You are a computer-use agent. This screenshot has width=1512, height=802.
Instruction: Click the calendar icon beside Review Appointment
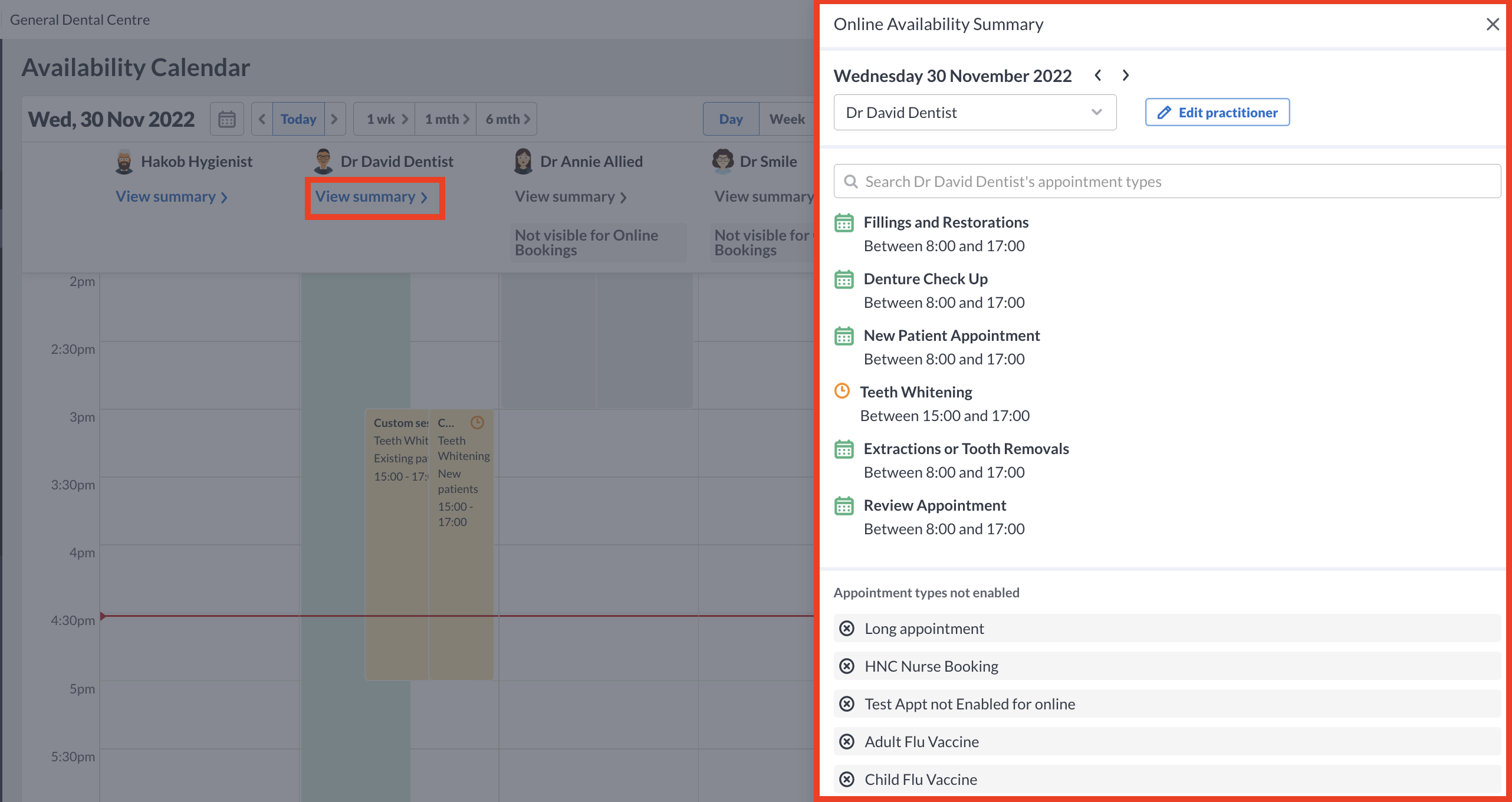pyautogui.click(x=844, y=505)
